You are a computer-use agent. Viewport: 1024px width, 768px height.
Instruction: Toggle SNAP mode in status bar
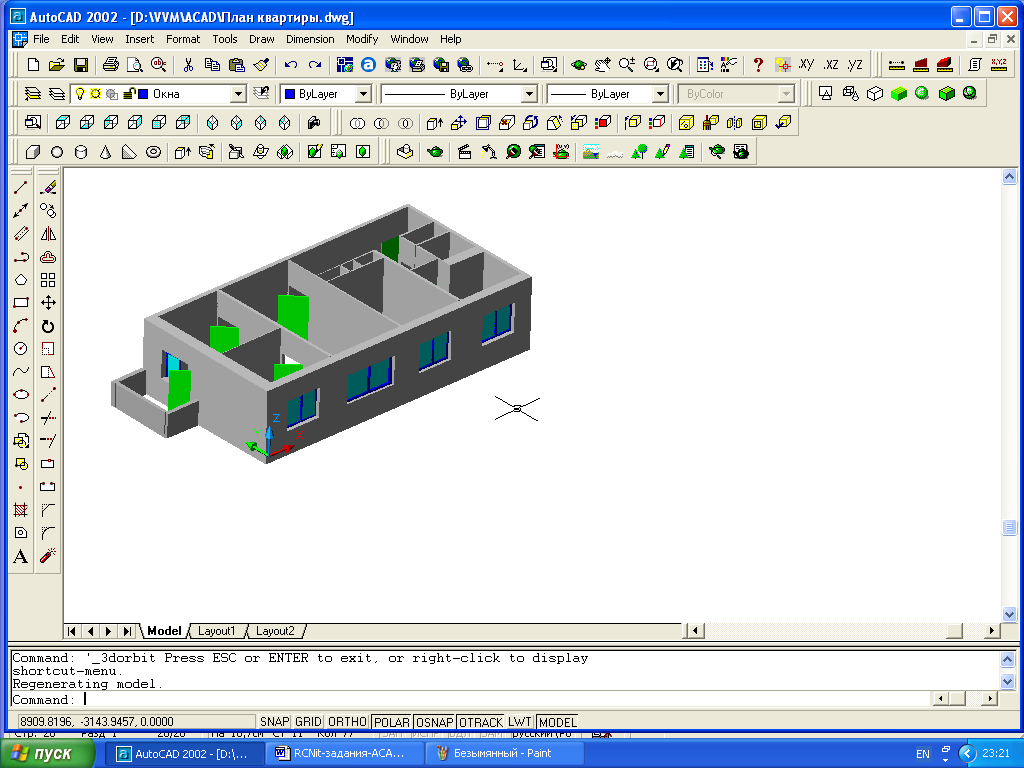274,722
